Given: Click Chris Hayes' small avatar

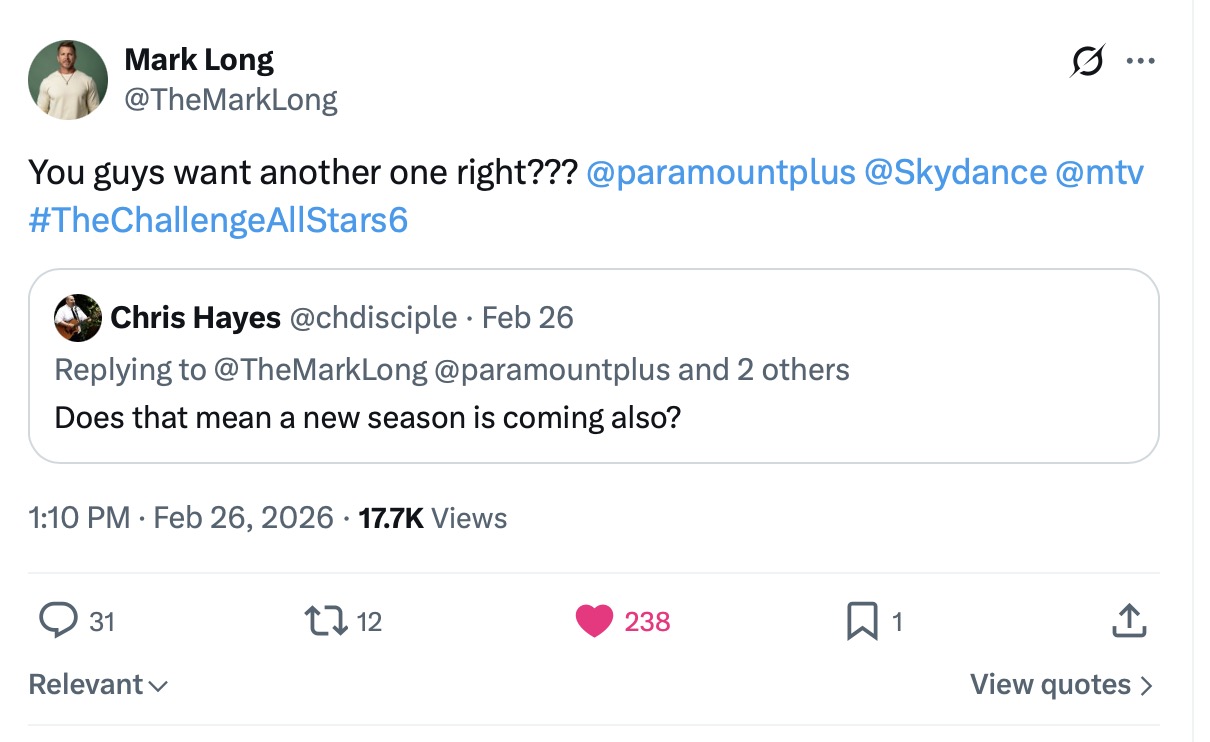Looking at the screenshot, I should (78, 318).
